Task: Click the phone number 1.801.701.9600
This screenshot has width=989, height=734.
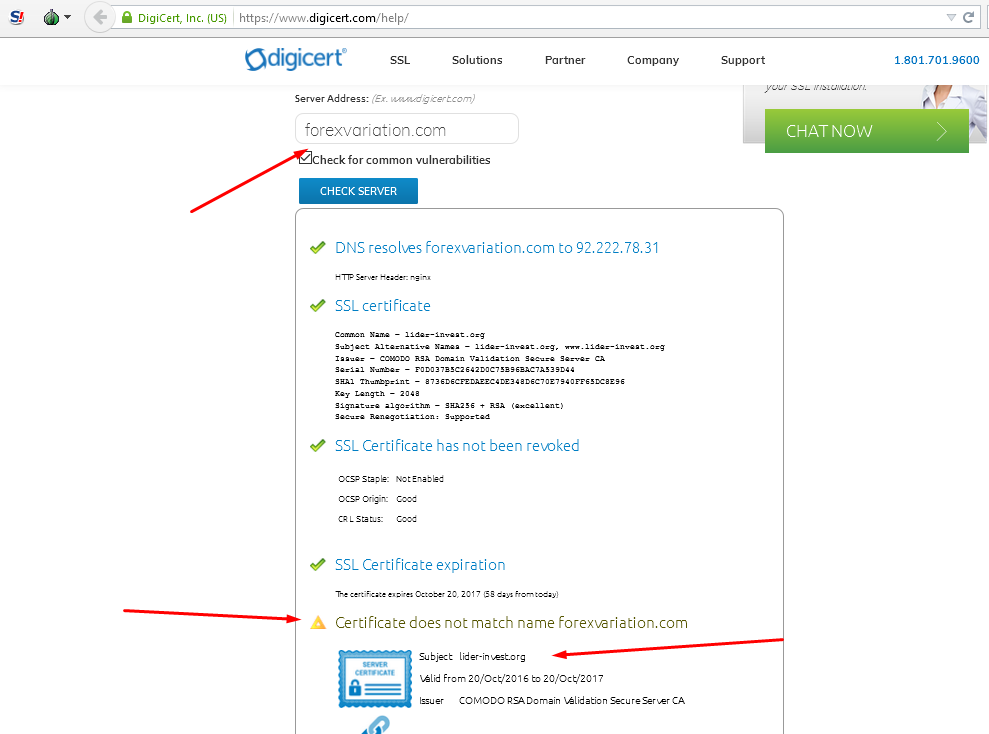Action: click(x=937, y=60)
